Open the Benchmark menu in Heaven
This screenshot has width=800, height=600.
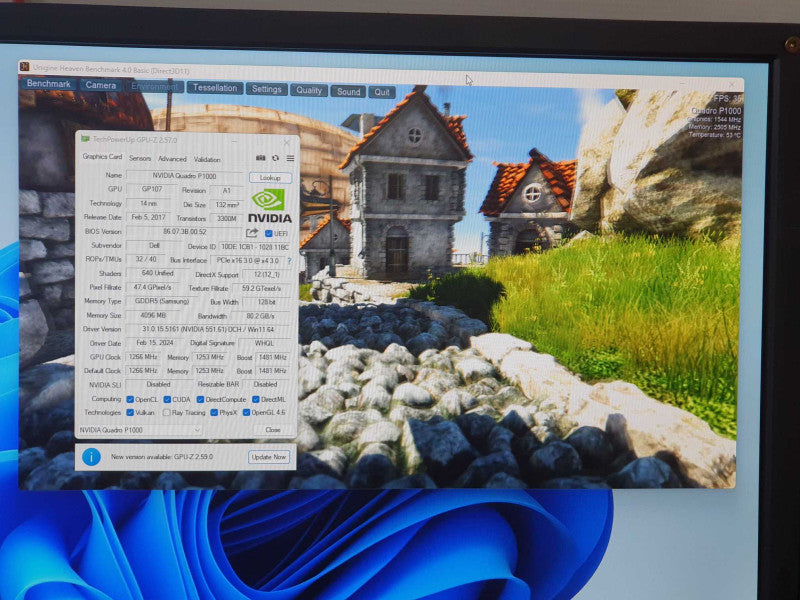point(48,83)
